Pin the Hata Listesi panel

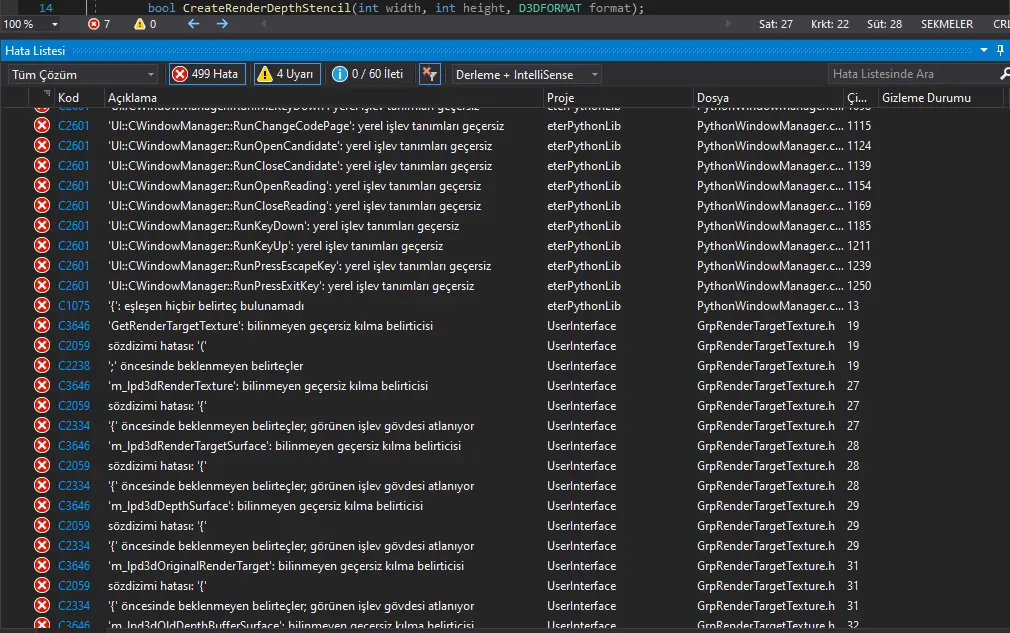(x=1000, y=50)
